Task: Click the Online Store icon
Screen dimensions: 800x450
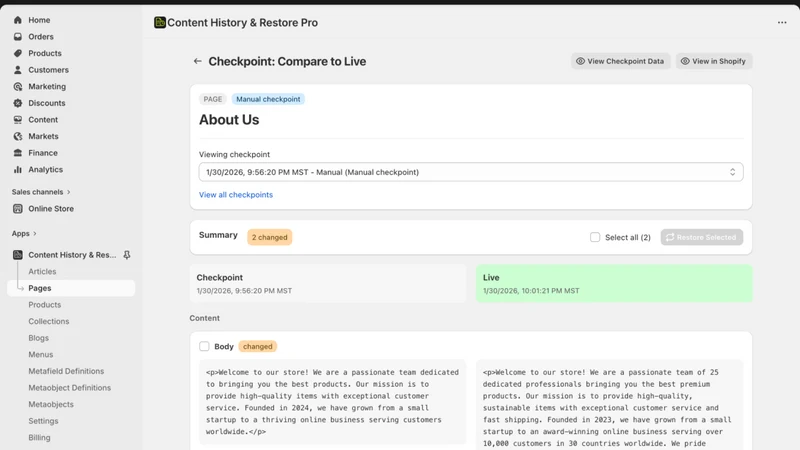Action: (18, 209)
